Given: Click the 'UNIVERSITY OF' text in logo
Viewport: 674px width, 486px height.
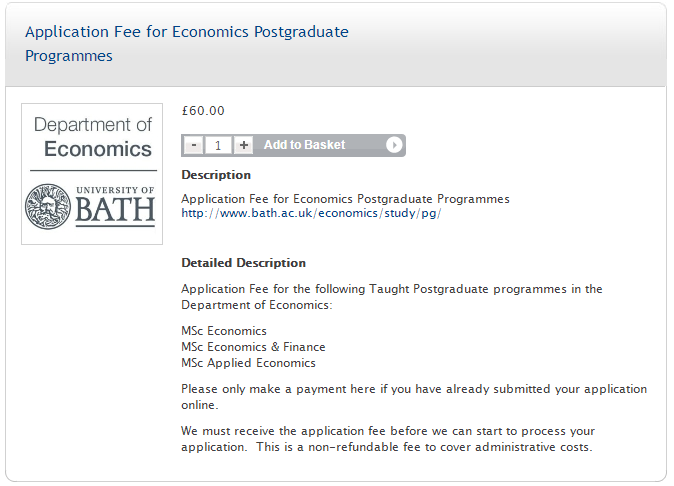Looking at the screenshot, I should click(x=115, y=190).
